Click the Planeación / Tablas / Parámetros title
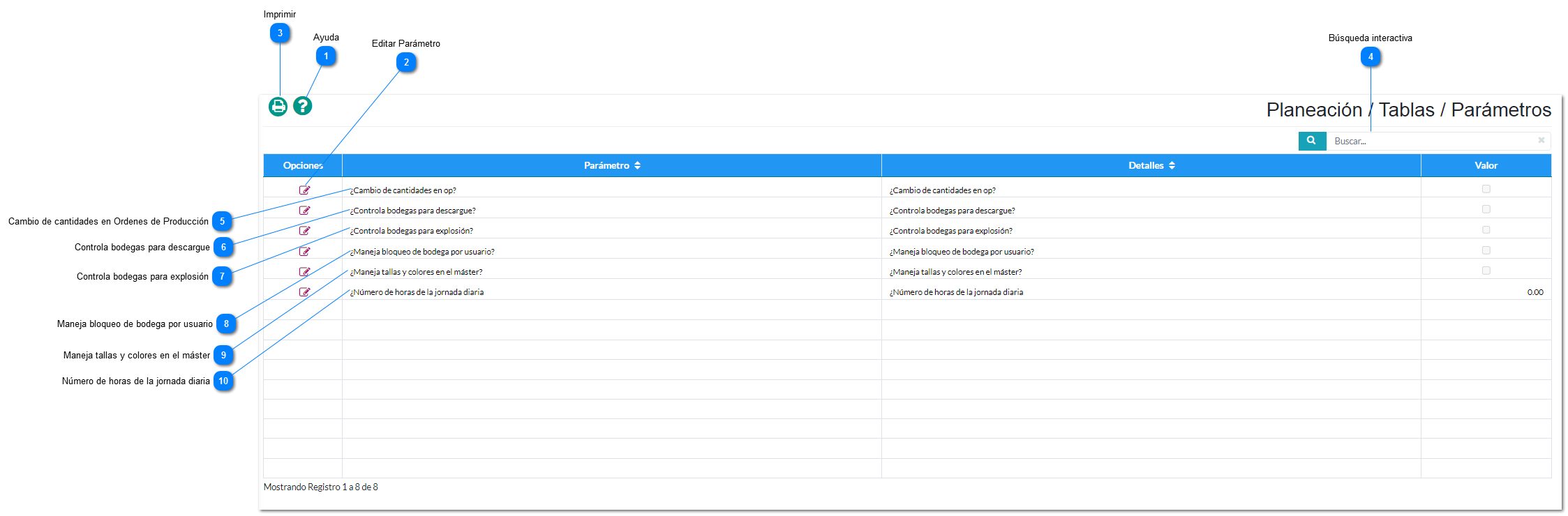Screen dimensions: 1568x516 (x=1409, y=110)
